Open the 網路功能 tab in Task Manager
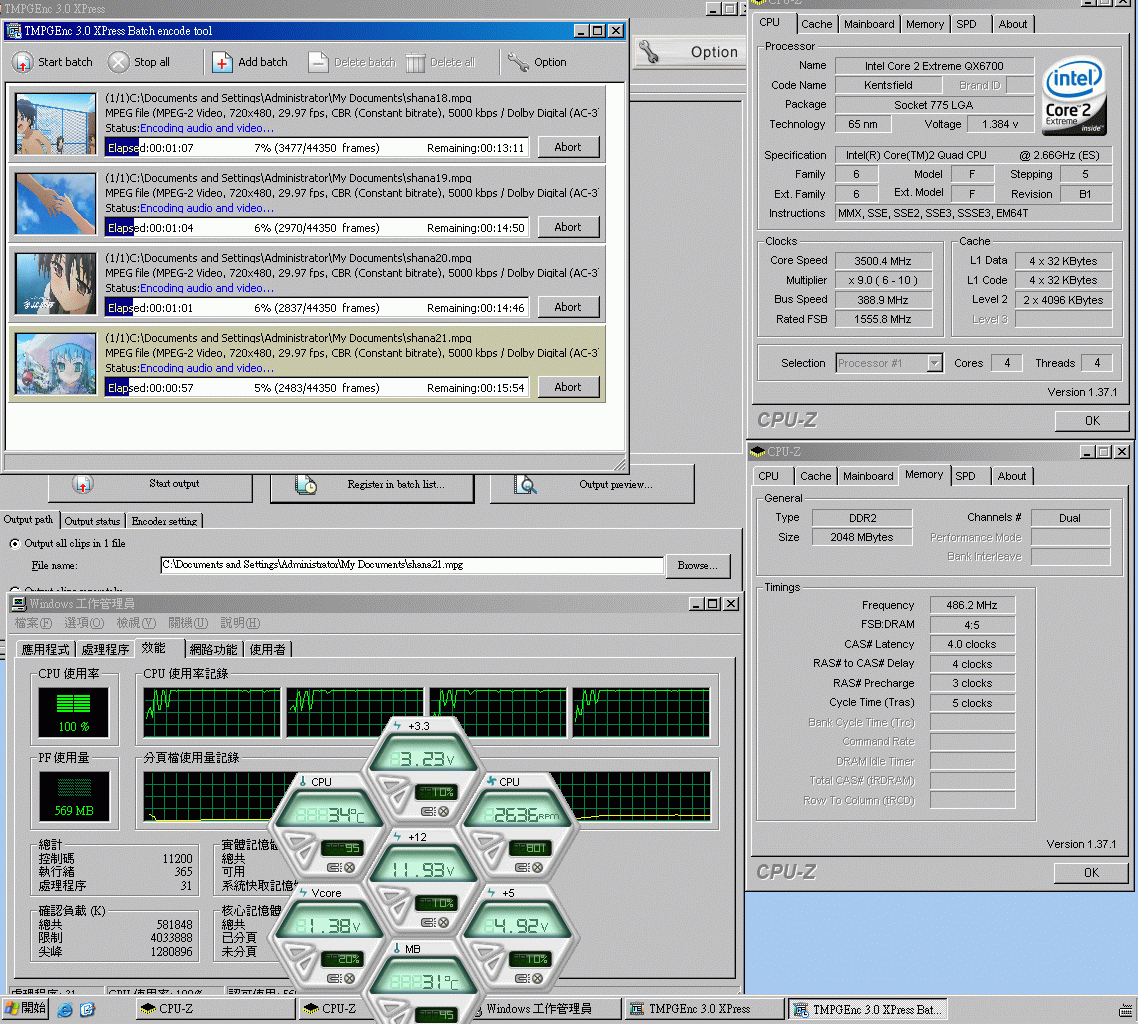This screenshot has height=1024, width=1138. (213, 650)
